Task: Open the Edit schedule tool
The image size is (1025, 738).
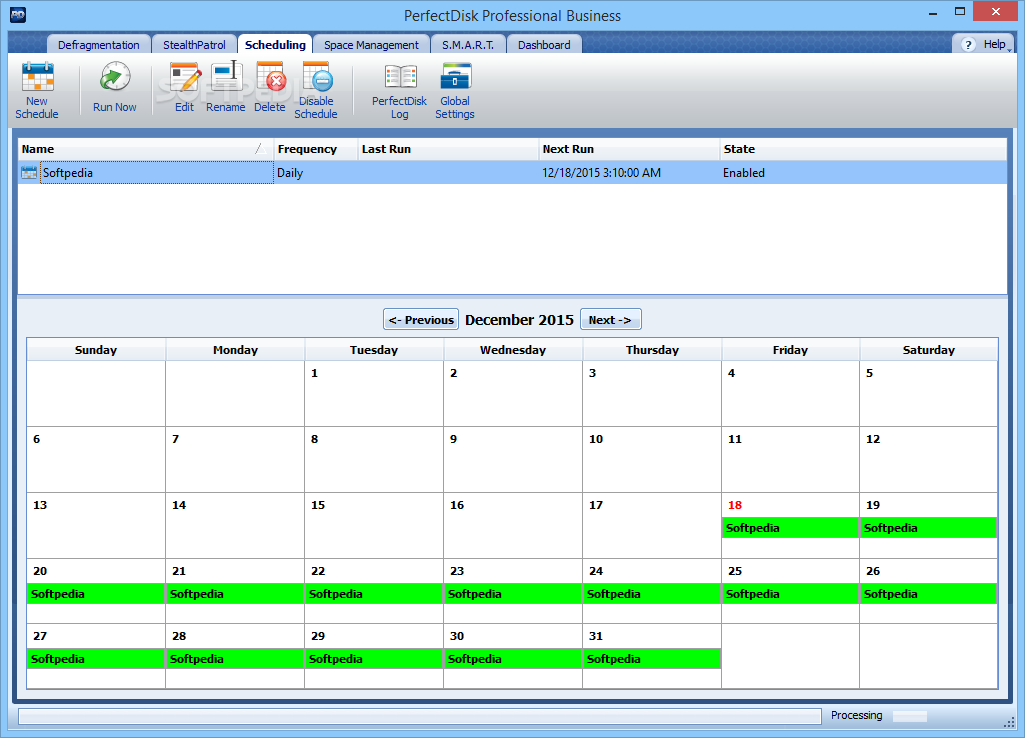Action: click(185, 87)
